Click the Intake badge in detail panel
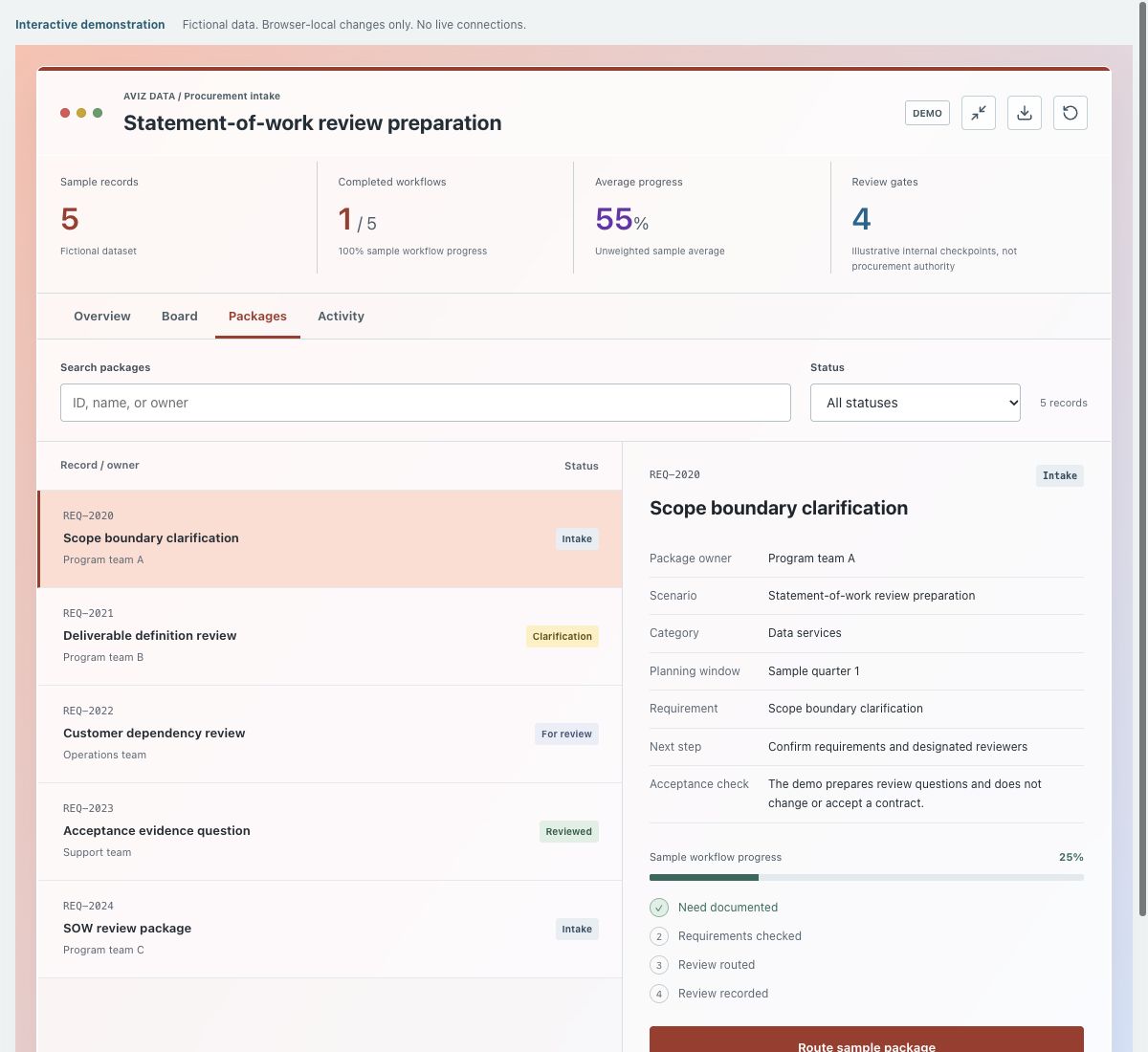 coord(1060,475)
